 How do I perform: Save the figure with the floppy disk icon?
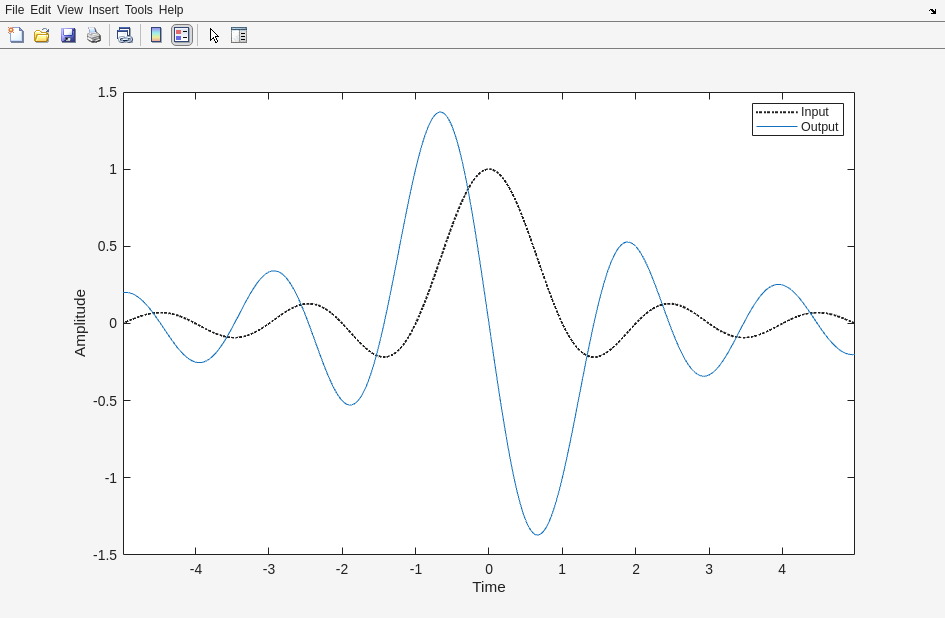point(68,35)
